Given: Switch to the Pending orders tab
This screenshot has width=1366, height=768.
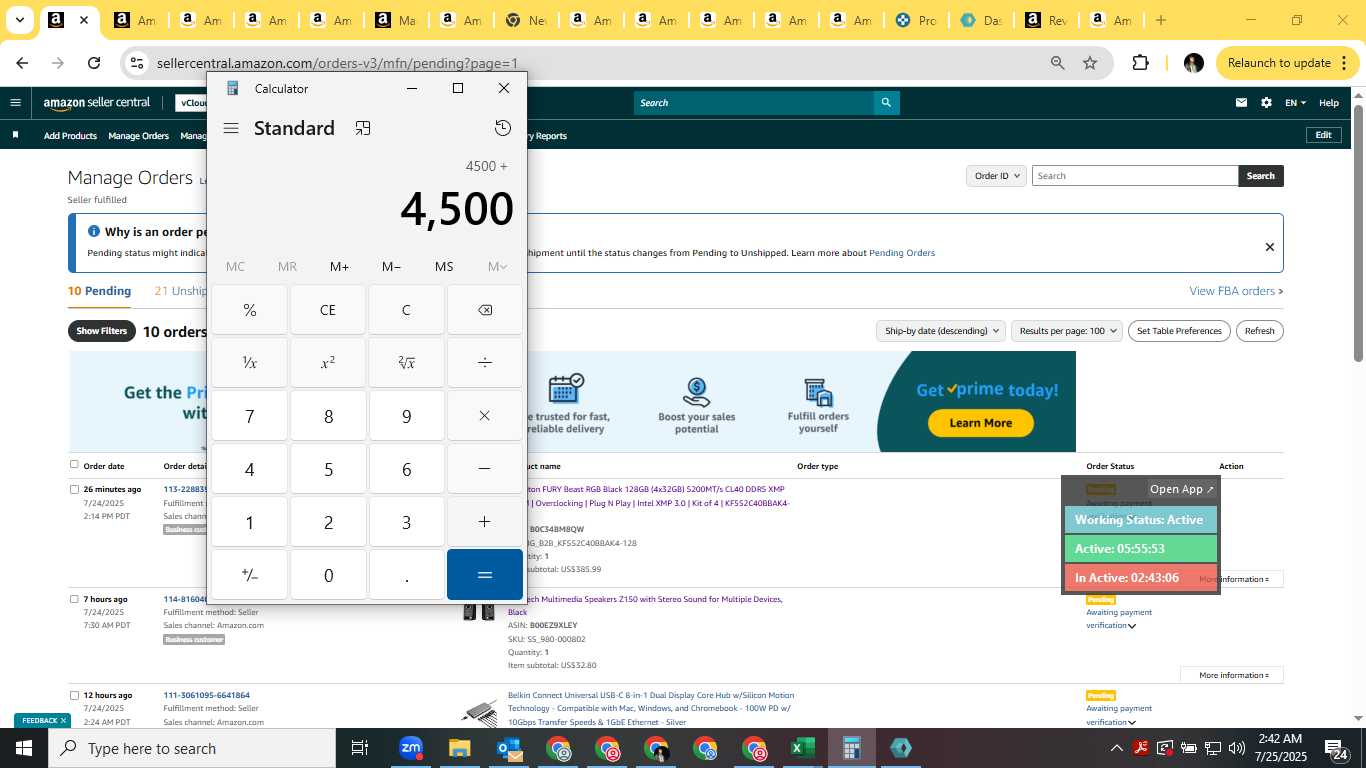Looking at the screenshot, I should tap(99, 291).
